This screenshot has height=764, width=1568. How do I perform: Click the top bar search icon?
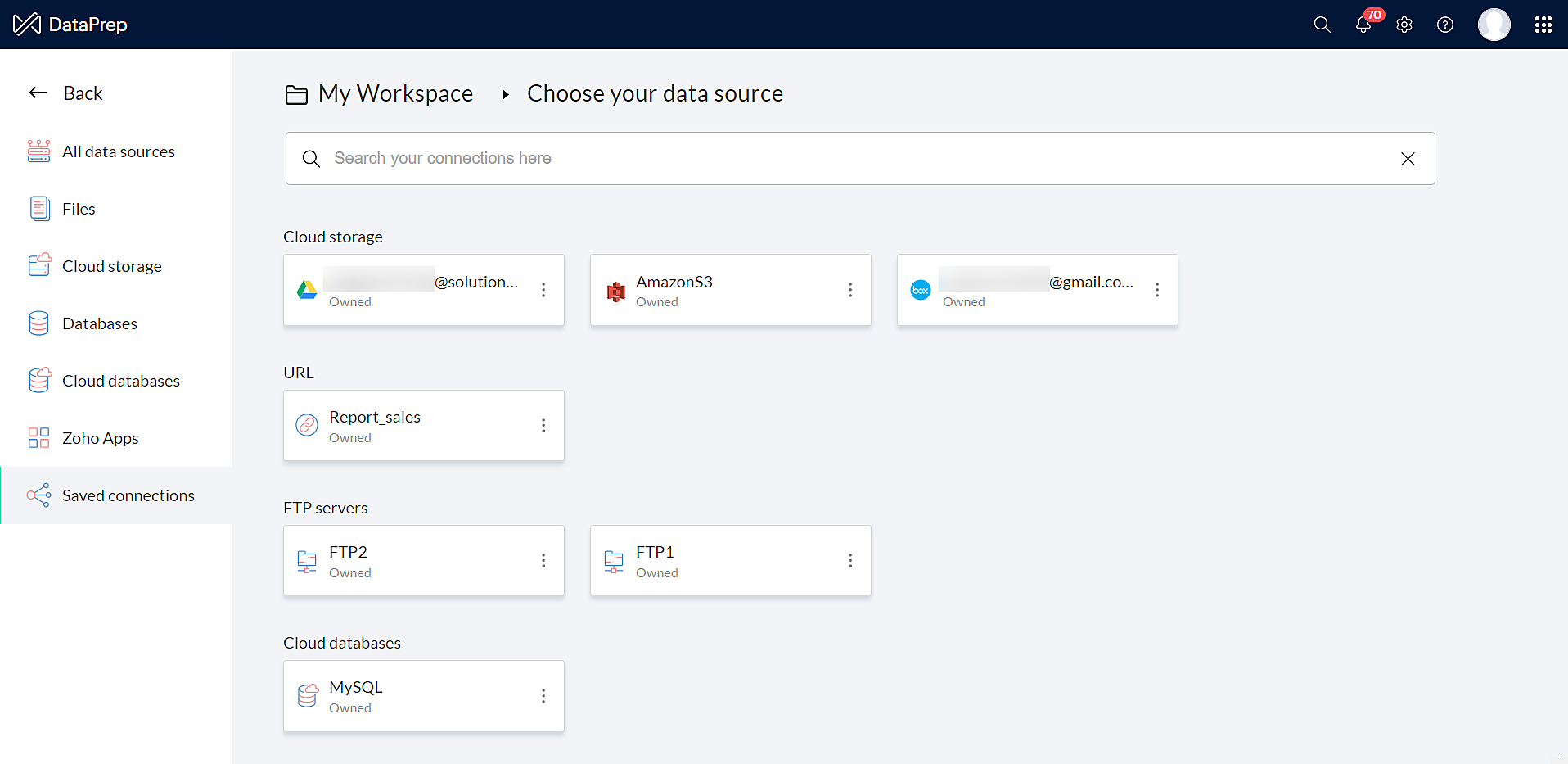1322,25
